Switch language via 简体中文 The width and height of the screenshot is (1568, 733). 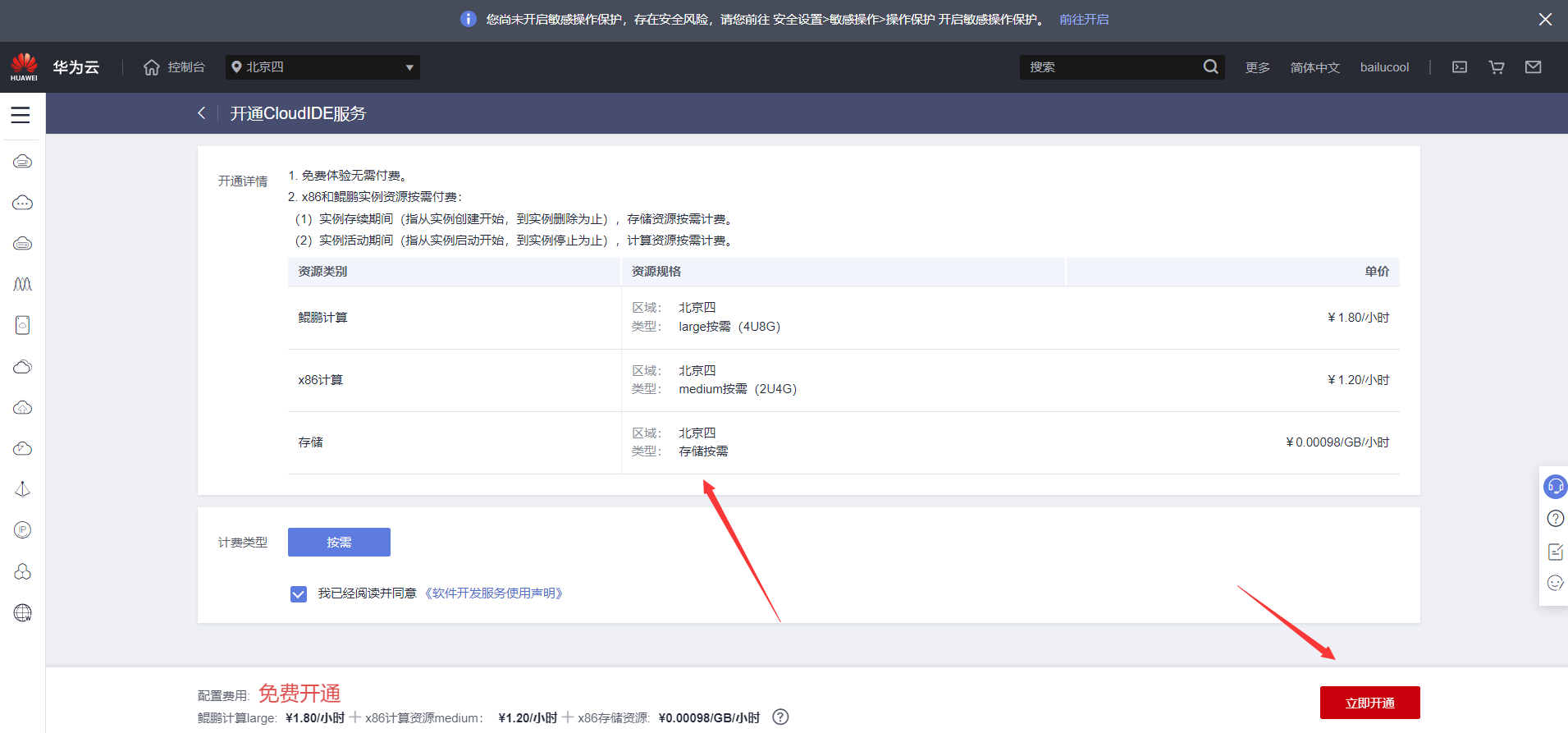1314,67
